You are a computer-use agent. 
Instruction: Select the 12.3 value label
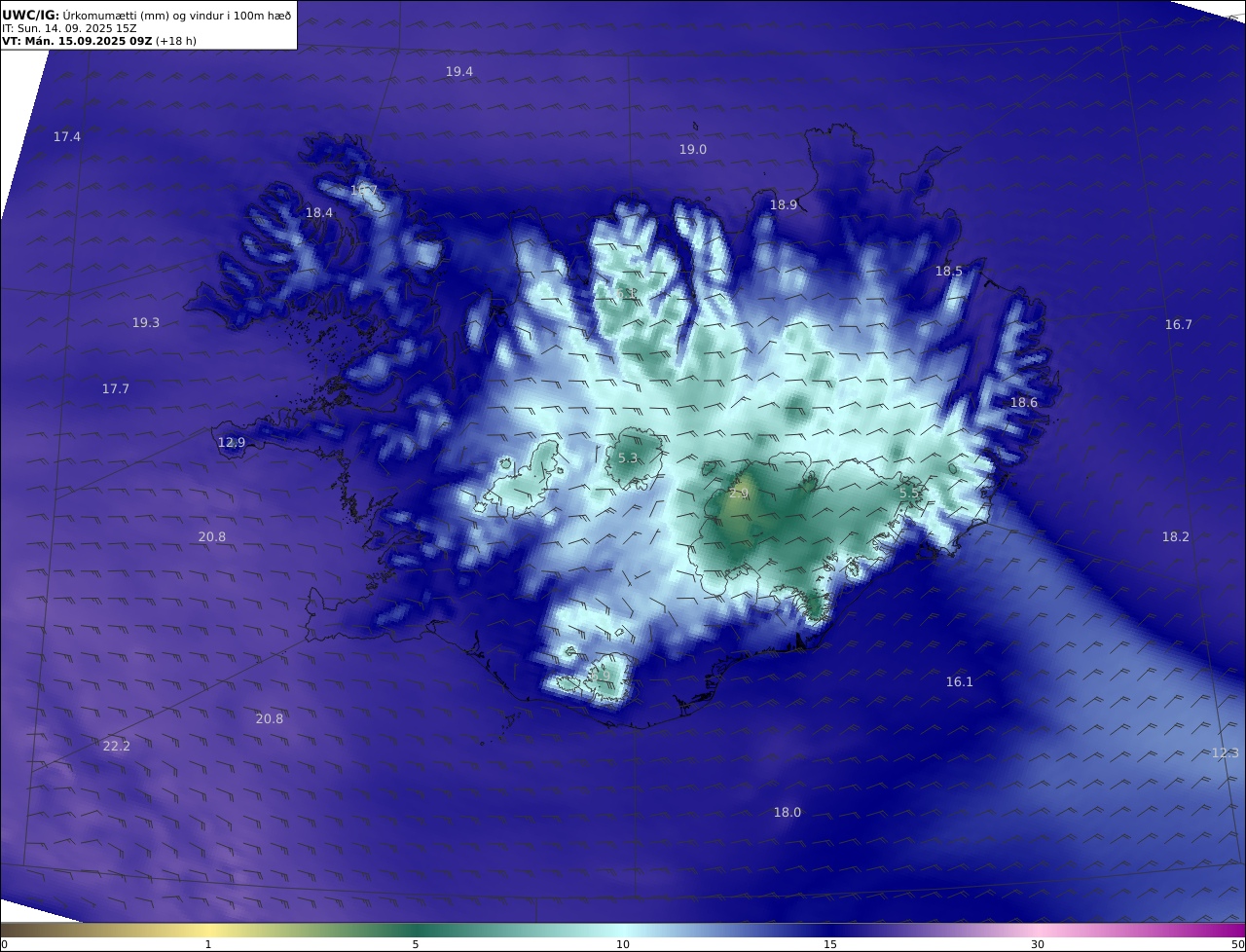(1226, 752)
